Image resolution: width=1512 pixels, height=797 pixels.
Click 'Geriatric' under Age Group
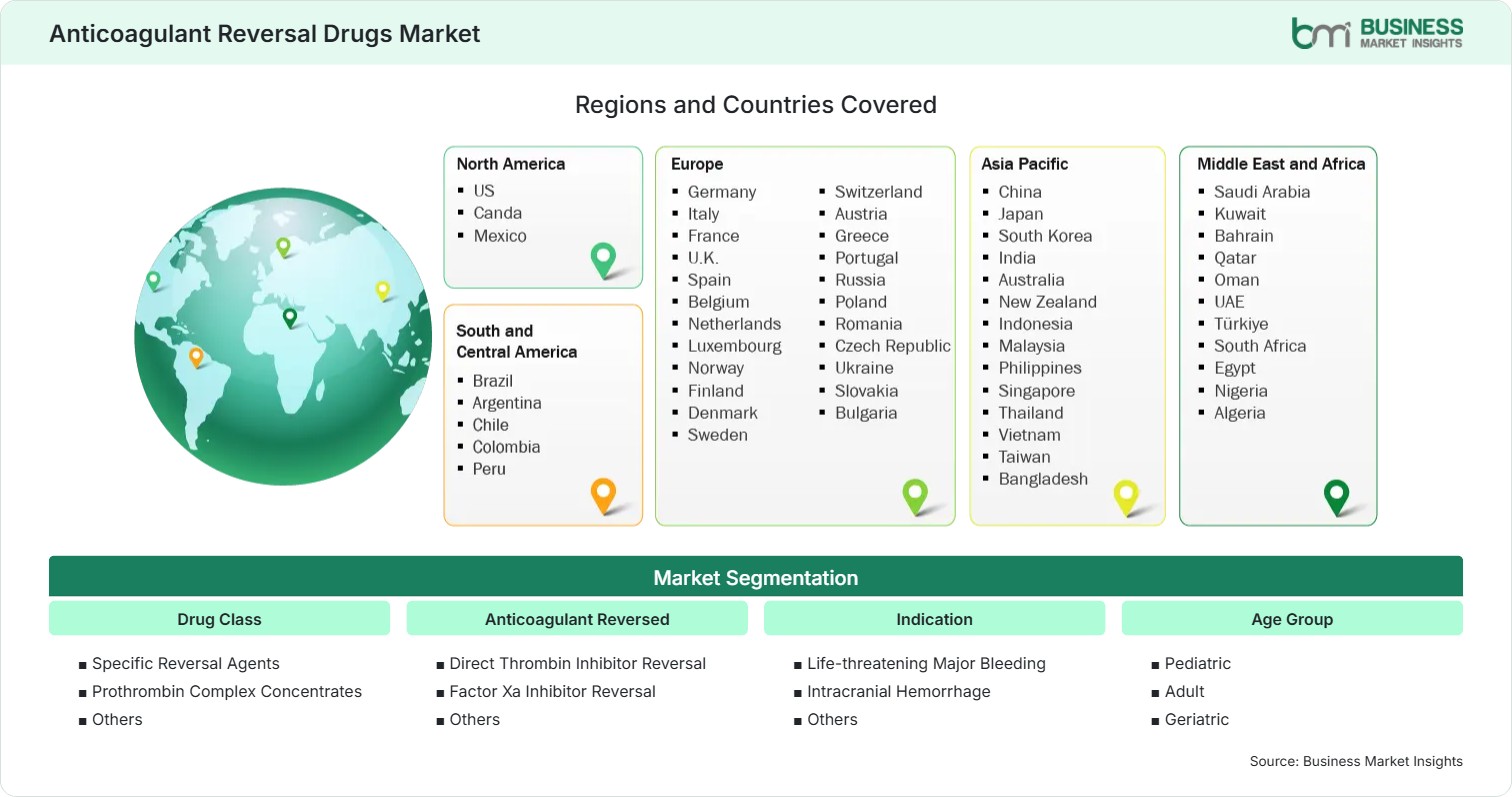pos(1197,719)
